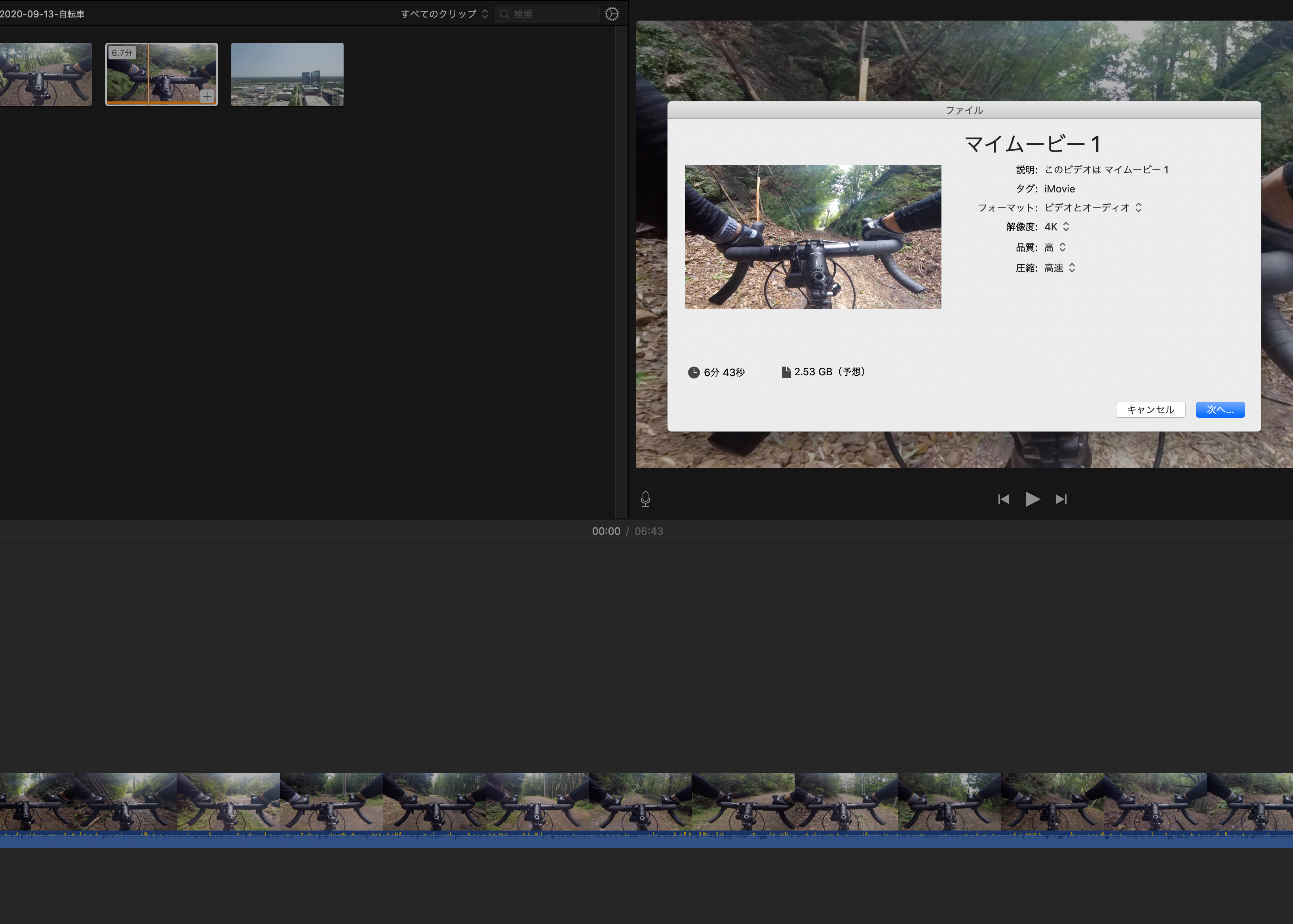Click the キャンセル button
1293x924 pixels.
(x=1150, y=410)
